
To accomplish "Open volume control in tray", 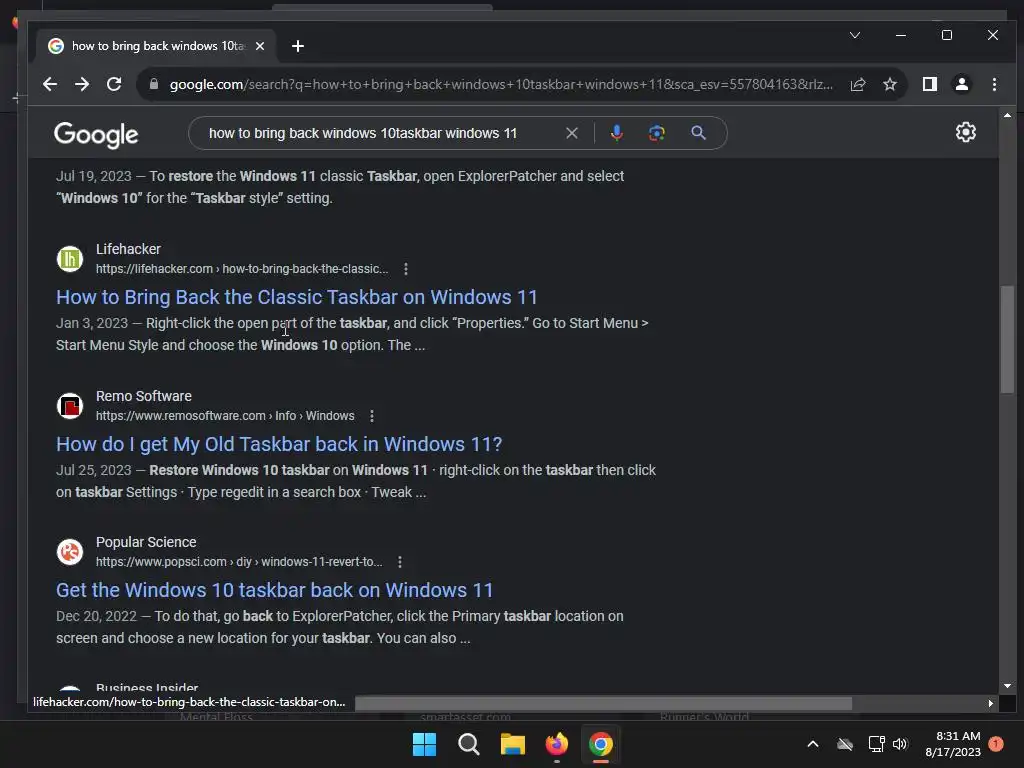I will [900, 744].
